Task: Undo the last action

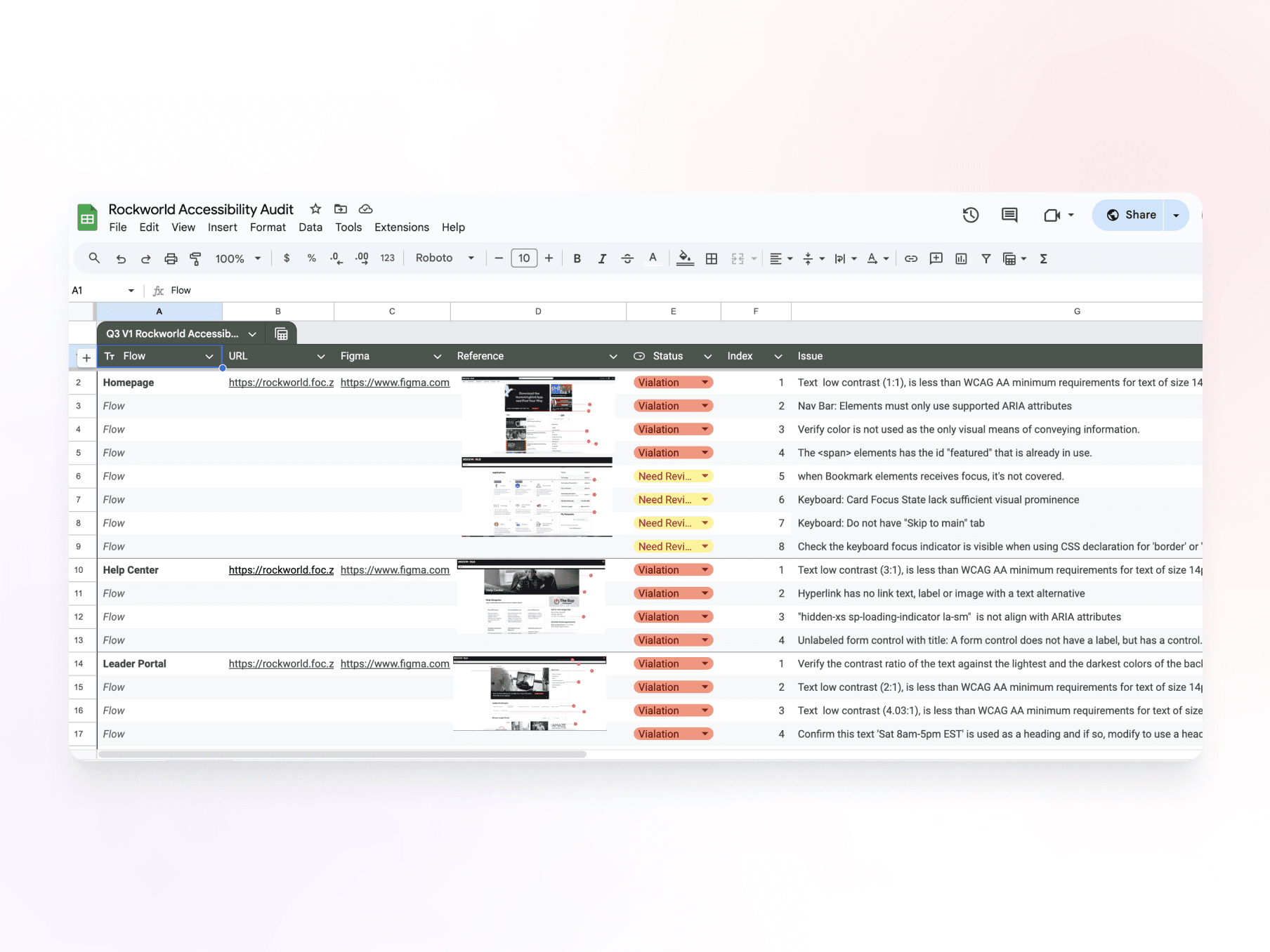Action: point(121,258)
